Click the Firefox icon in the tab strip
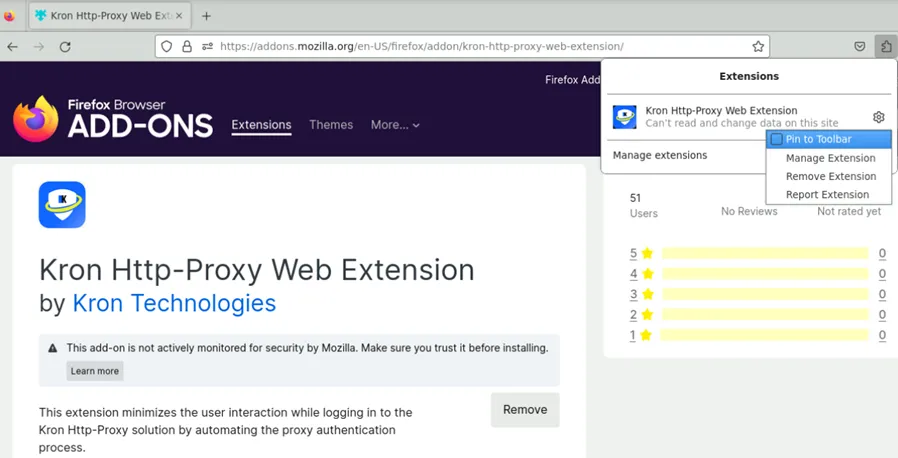This screenshot has height=458, width=898. coord(9,16)
